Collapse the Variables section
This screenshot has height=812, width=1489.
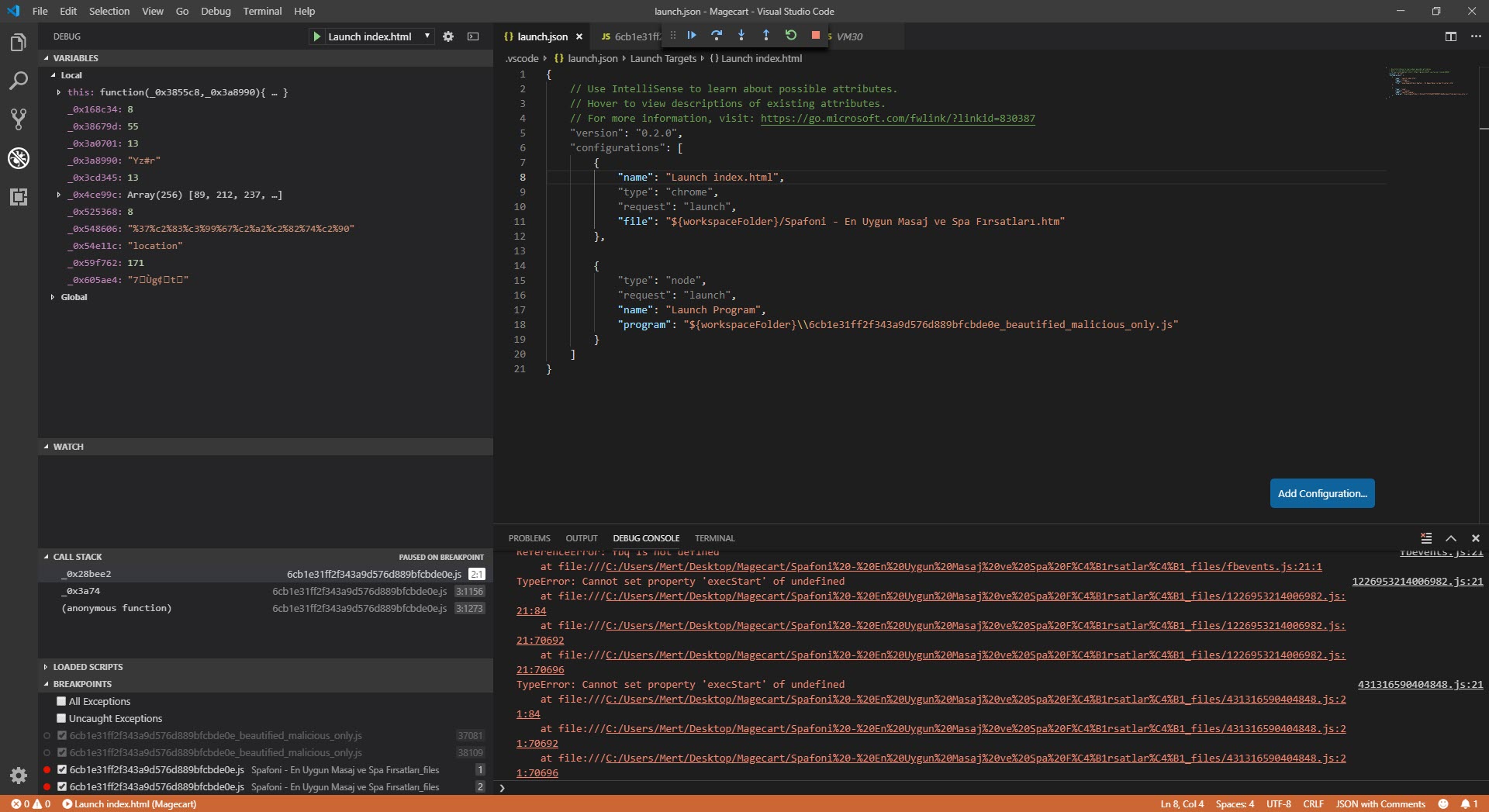(x=47, y=58)
